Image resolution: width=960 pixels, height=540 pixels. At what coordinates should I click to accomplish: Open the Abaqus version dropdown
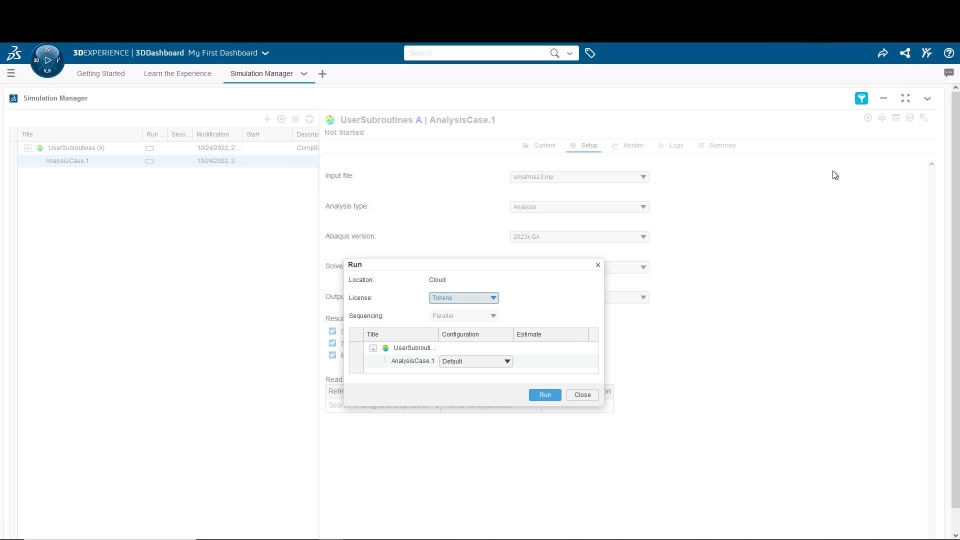click(579, 236)
